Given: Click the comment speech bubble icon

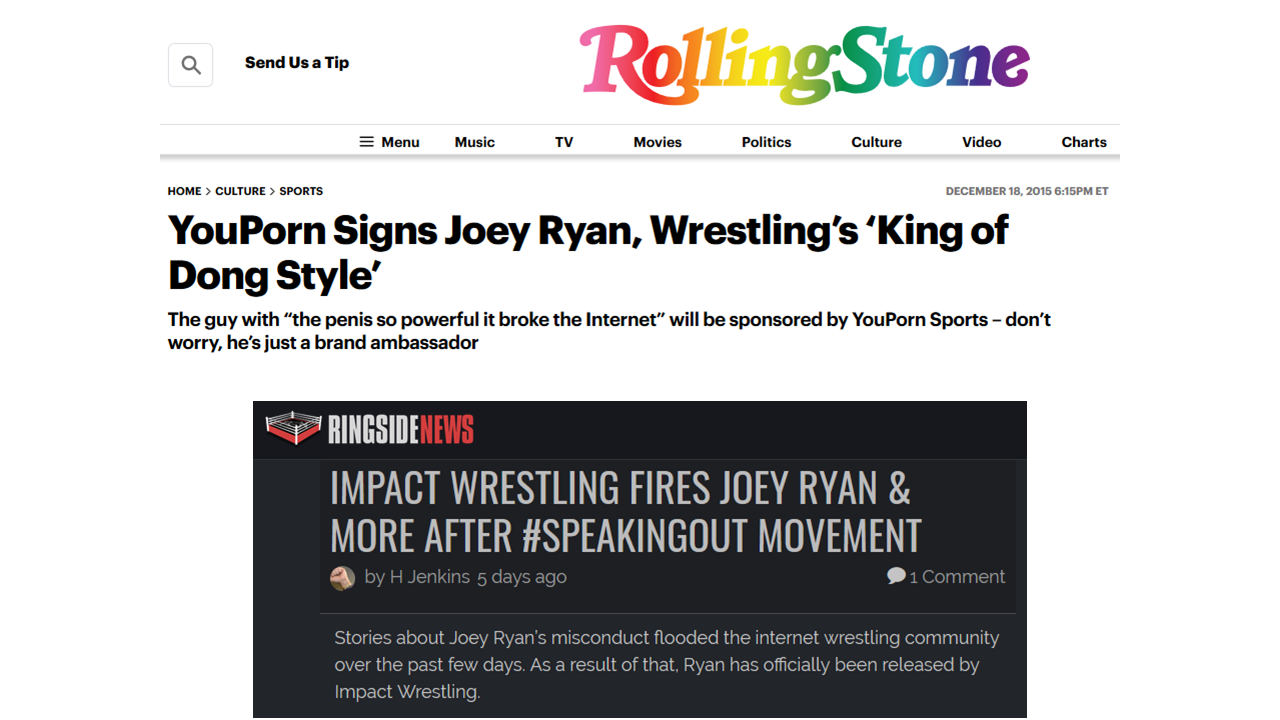Looking at the screenshot, I should 896,576.
